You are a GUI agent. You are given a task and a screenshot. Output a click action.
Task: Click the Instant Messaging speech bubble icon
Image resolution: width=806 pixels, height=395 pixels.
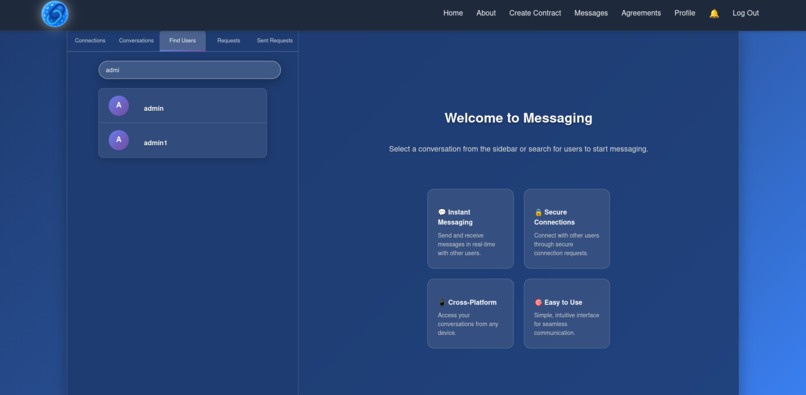(x=442, y=212)
